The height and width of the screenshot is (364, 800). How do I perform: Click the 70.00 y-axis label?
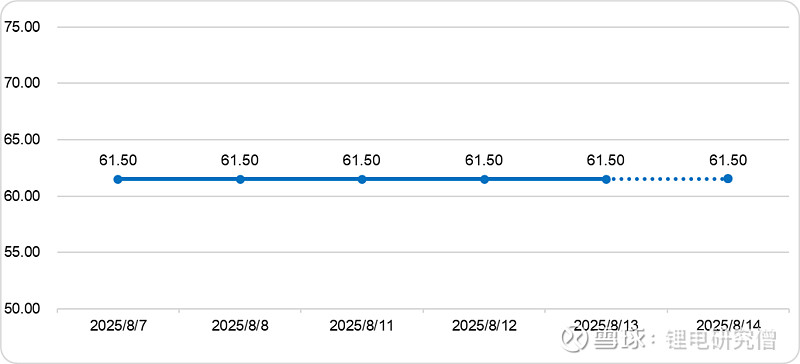(22, 83)
